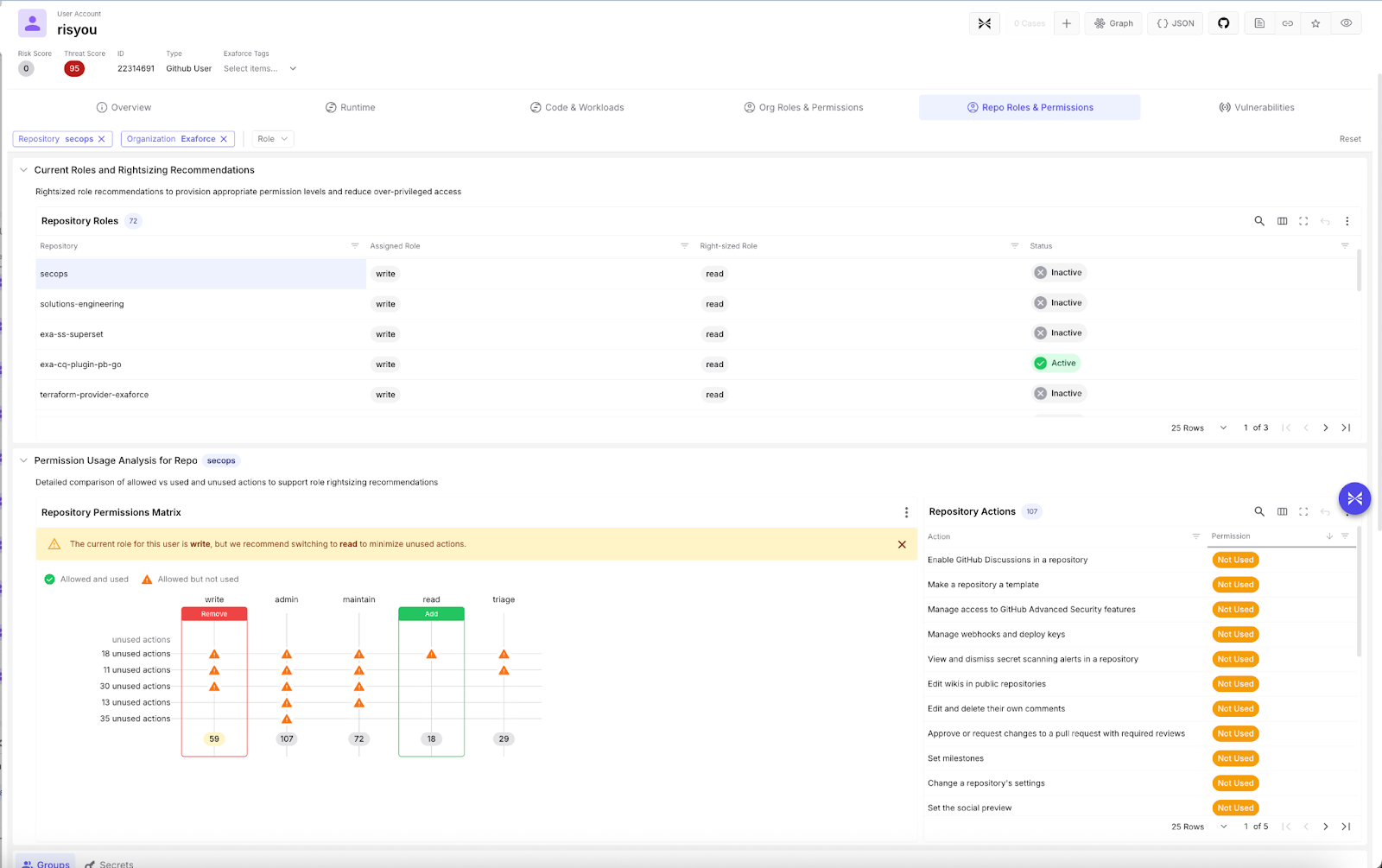Open the Secrets tab at the bottom
This screenshot has width=1382, height=868.
click(109, 863)
